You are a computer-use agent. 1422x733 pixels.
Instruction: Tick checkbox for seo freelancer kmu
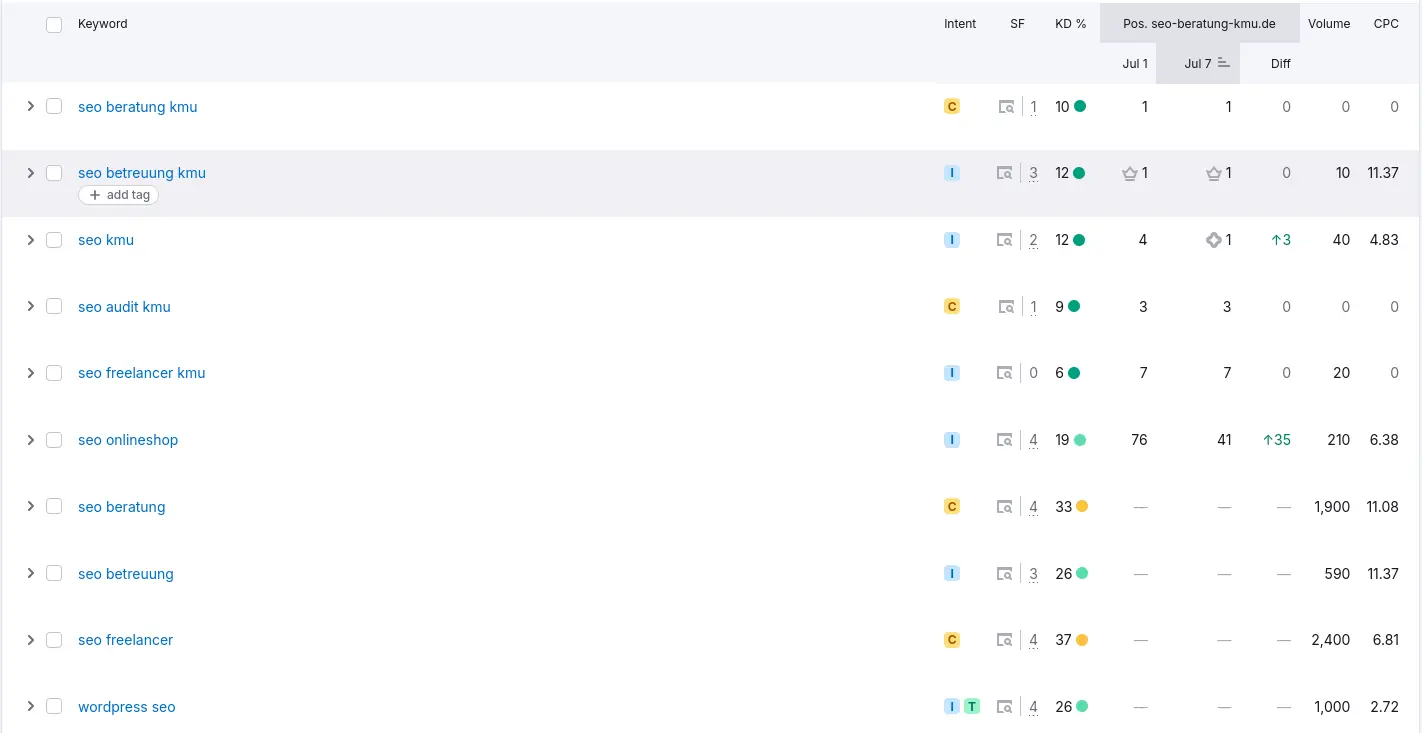pyautogui.click(x=54, y=373)
